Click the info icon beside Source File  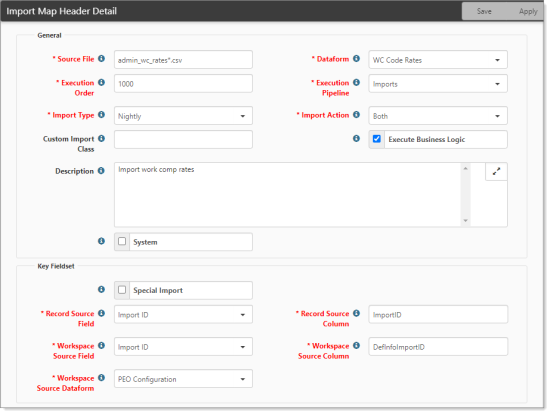pyautogui.click(x=101, y=59)
